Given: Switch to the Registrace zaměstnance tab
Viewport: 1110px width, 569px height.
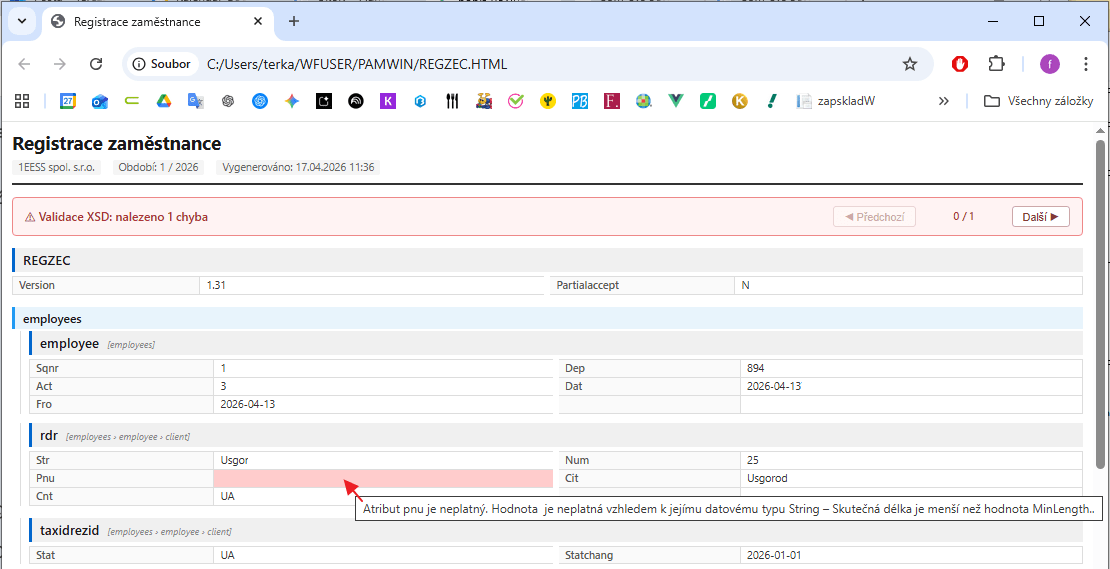Looking at the screenshot, I should pos(152,21).
